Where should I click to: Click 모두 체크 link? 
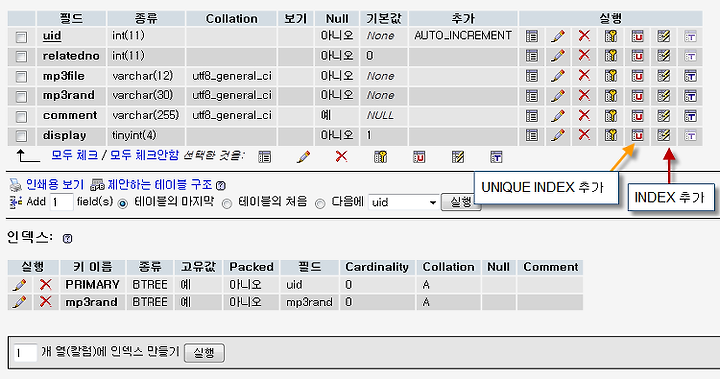[x=74, y=155]
